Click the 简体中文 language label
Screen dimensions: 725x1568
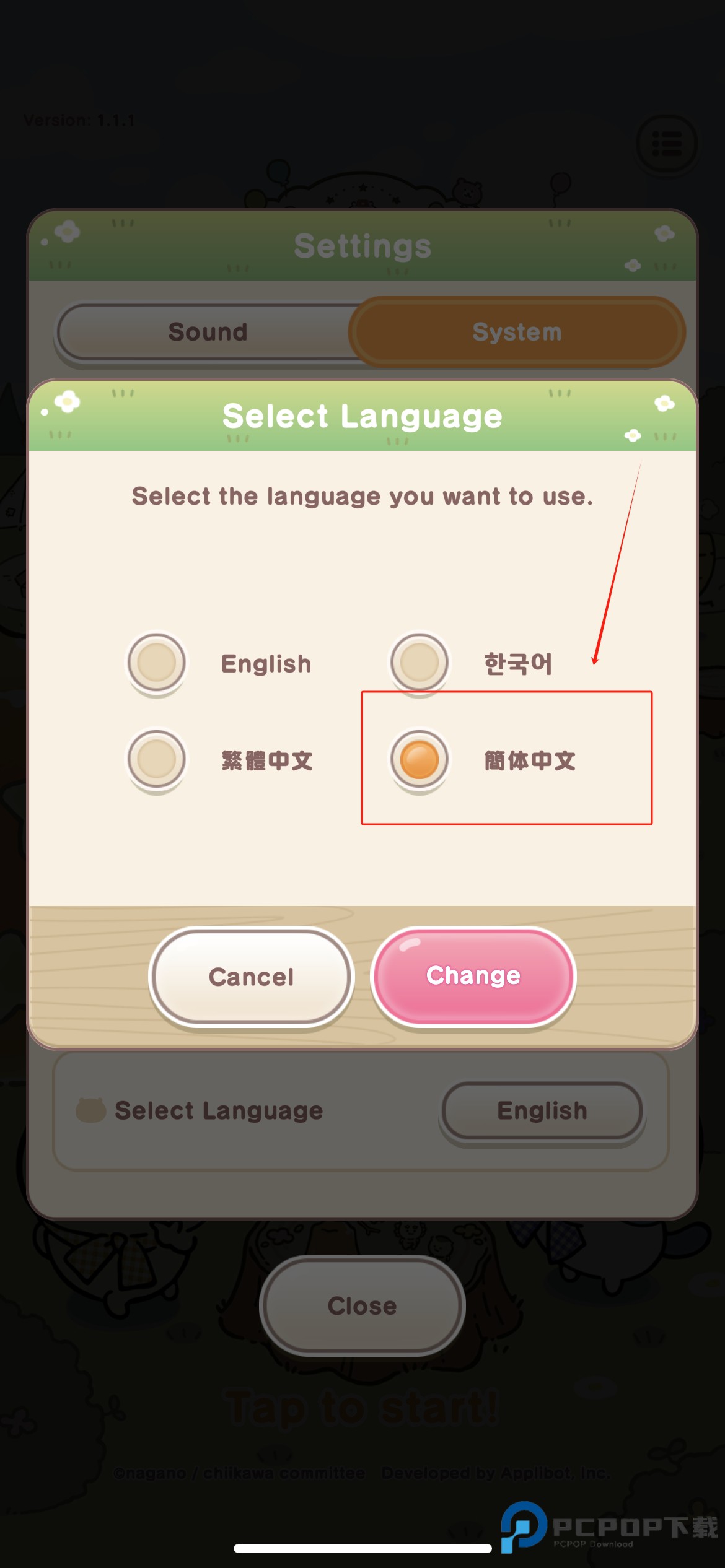coord(530,760)
